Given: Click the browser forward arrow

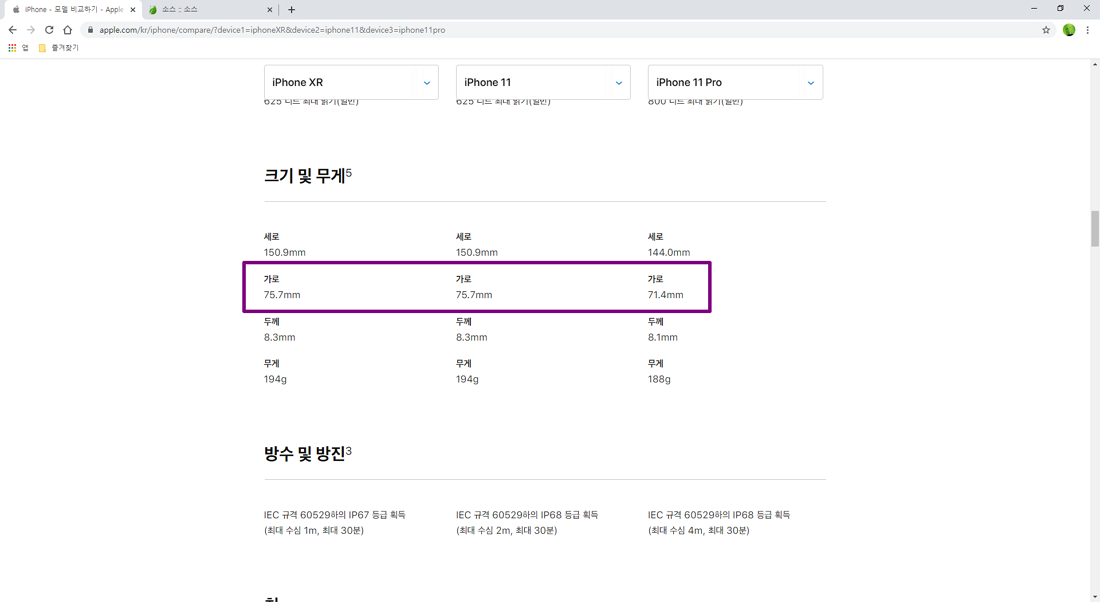Looking at the screenshot, I should (x=30, y=29).
